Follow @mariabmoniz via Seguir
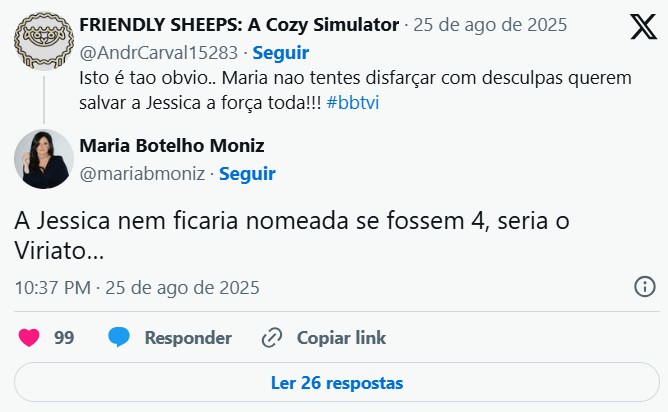Viewport: 668px width, 412px height. tap(247, 174)
